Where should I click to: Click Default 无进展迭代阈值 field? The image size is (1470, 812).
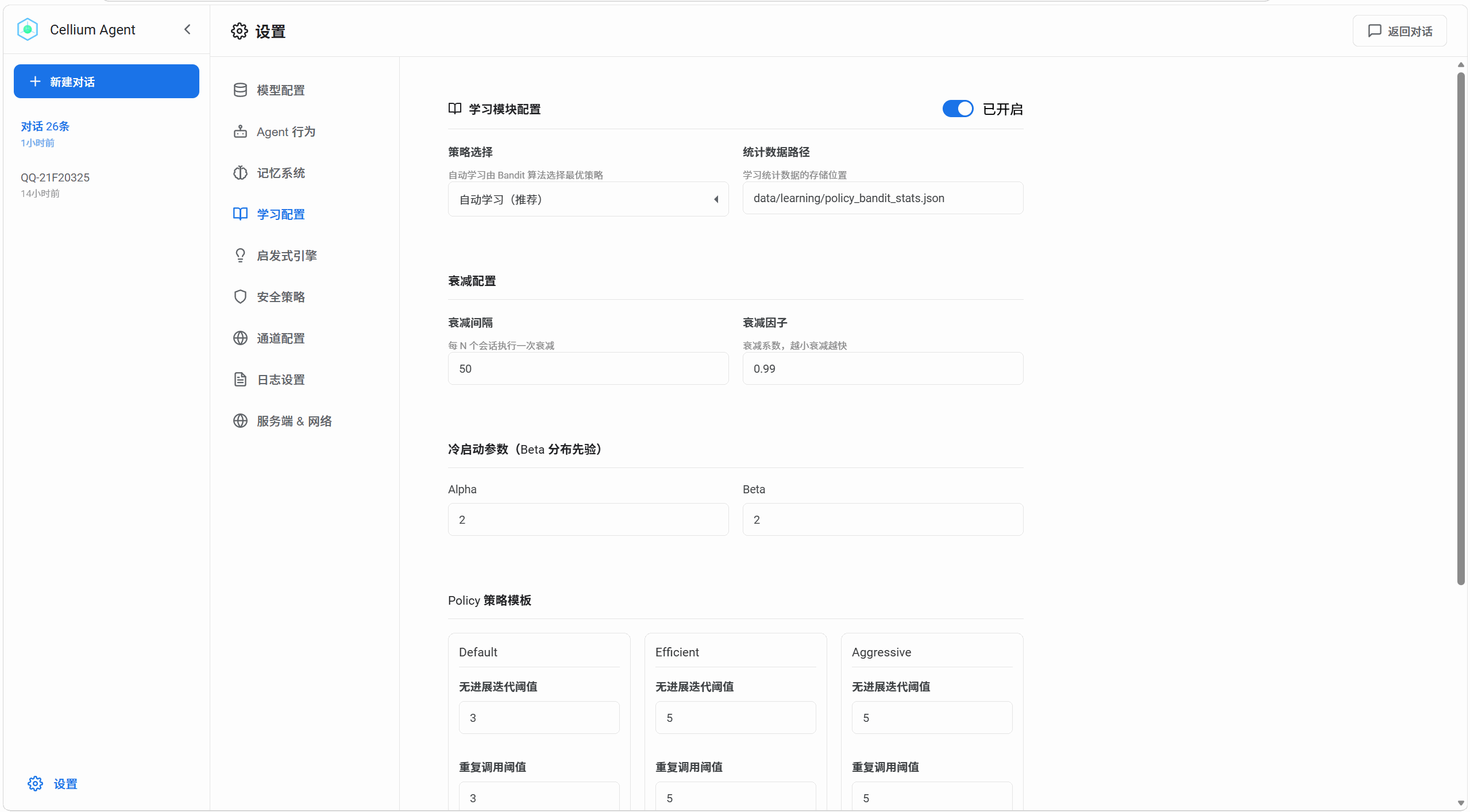click(539, 718)
